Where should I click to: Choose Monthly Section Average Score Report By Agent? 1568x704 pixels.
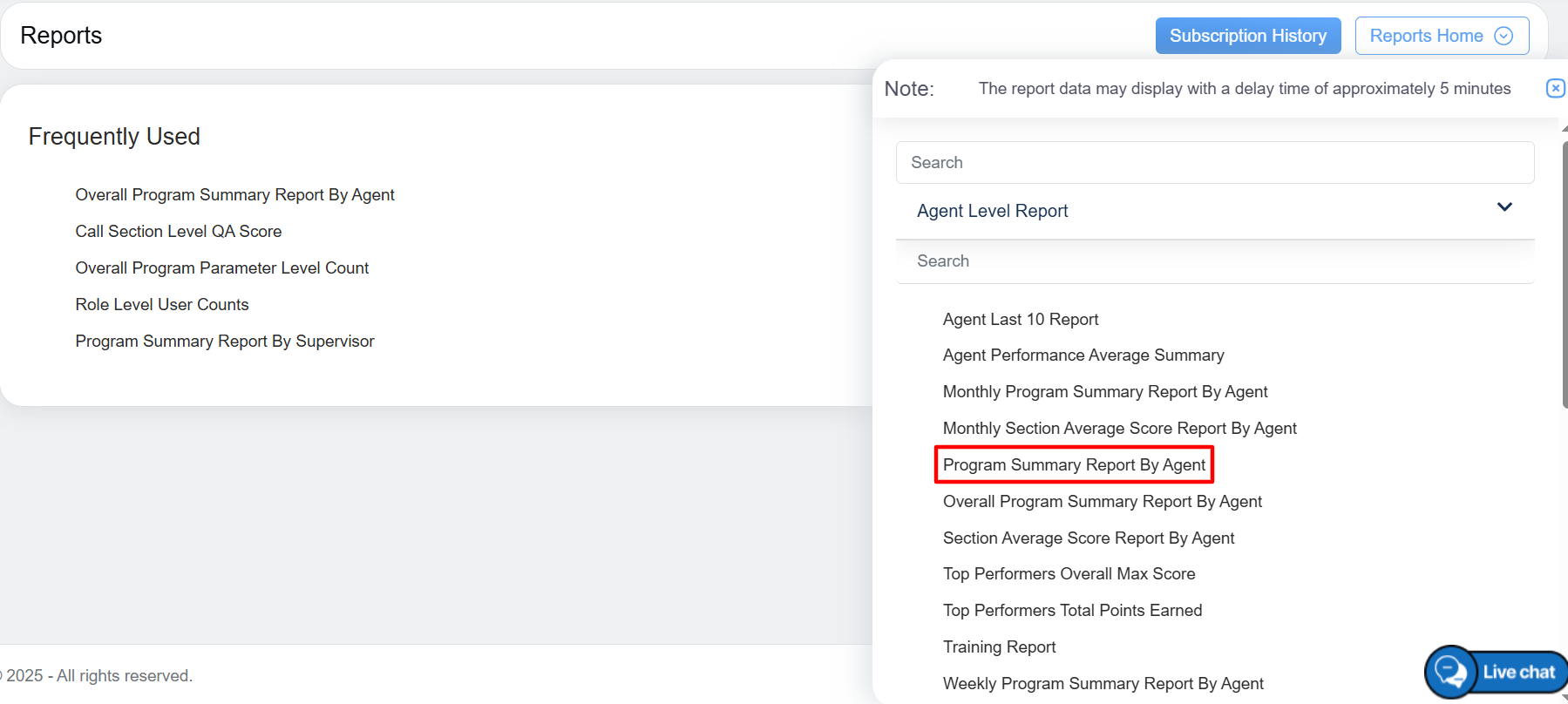point(1120,429)
